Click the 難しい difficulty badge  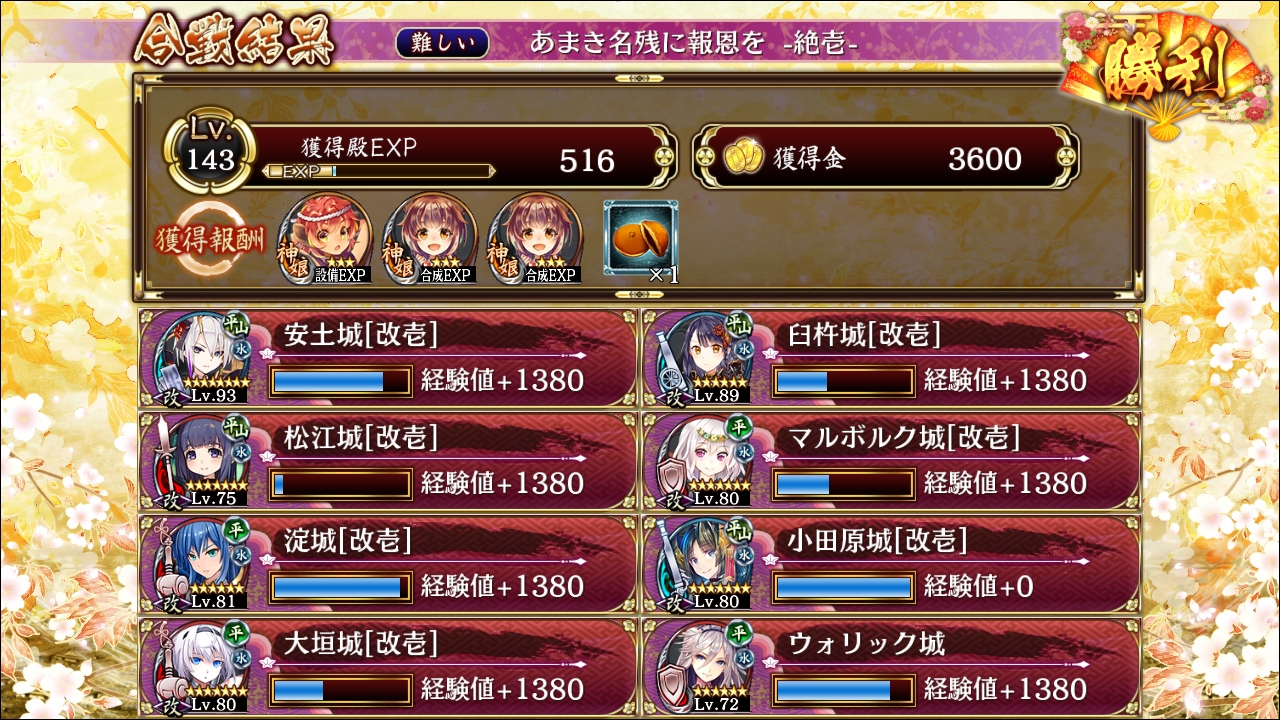[442, 42]
